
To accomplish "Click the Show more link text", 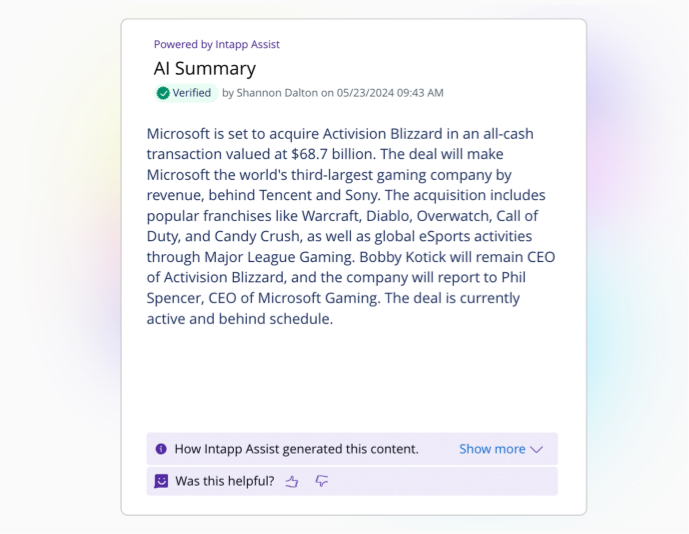I will coord(492,449).
